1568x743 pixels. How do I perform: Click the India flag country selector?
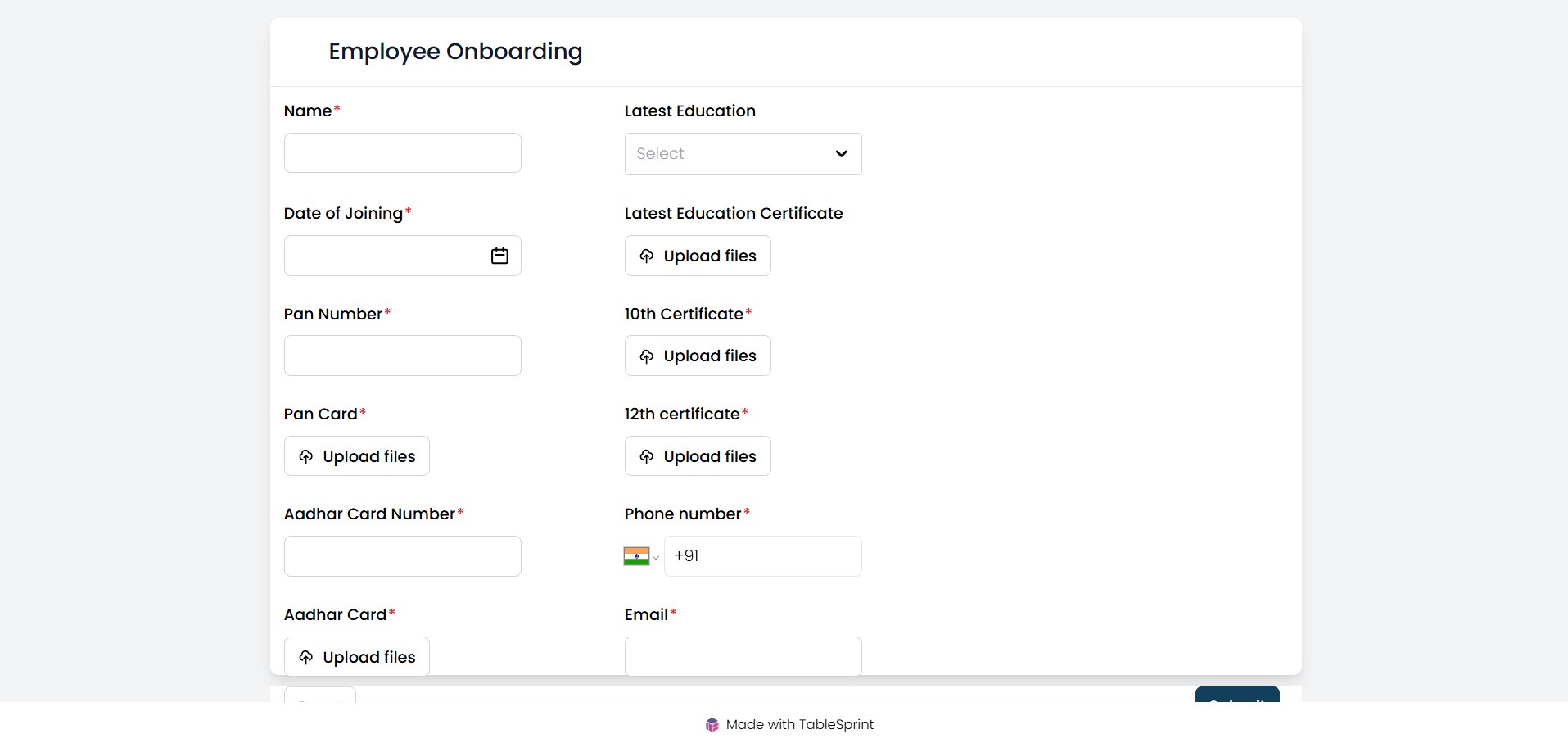point(636,556)
